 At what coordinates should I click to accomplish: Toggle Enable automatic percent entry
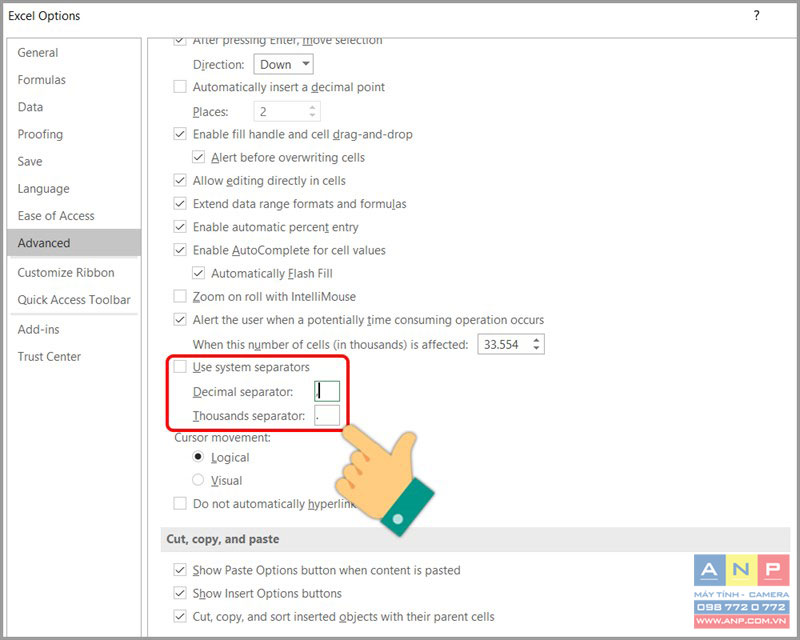[x=180, y=227]
